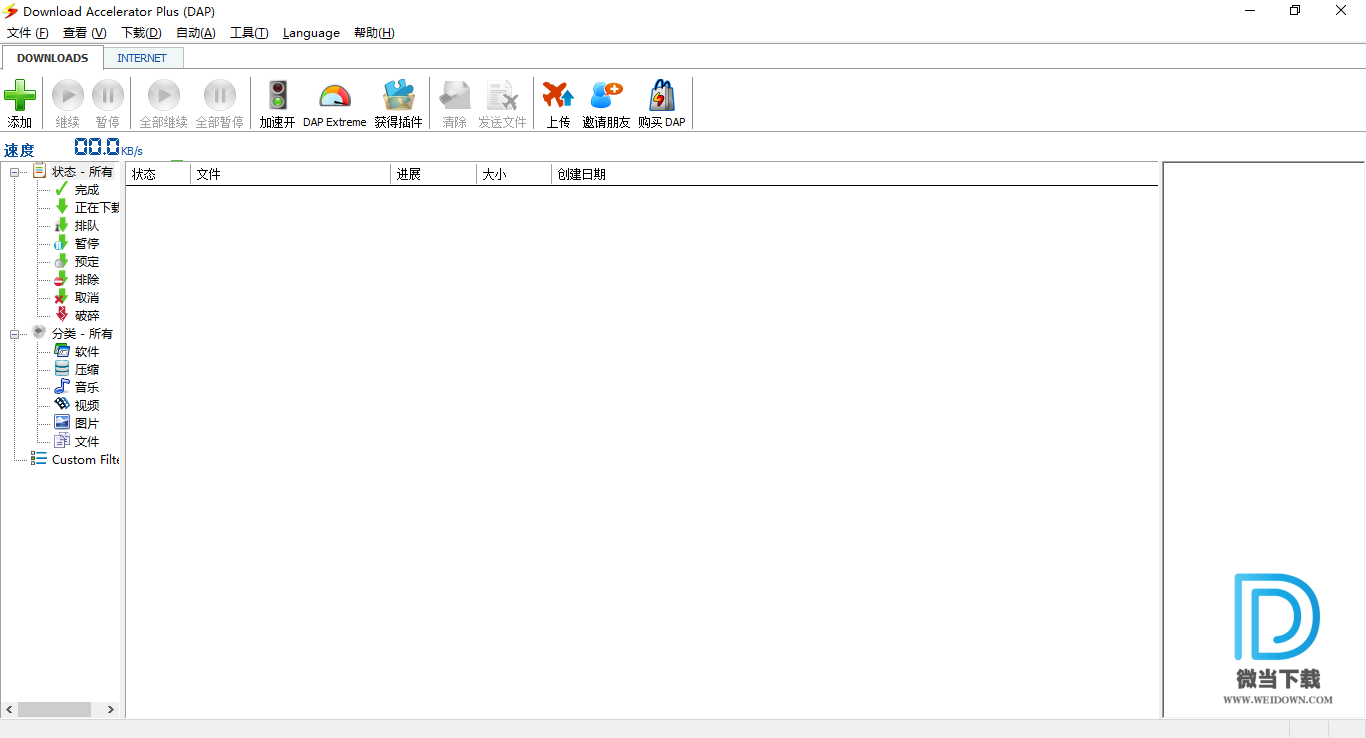Select the 视频 video category
The image size is (1366, 738).
pos(87,406)
